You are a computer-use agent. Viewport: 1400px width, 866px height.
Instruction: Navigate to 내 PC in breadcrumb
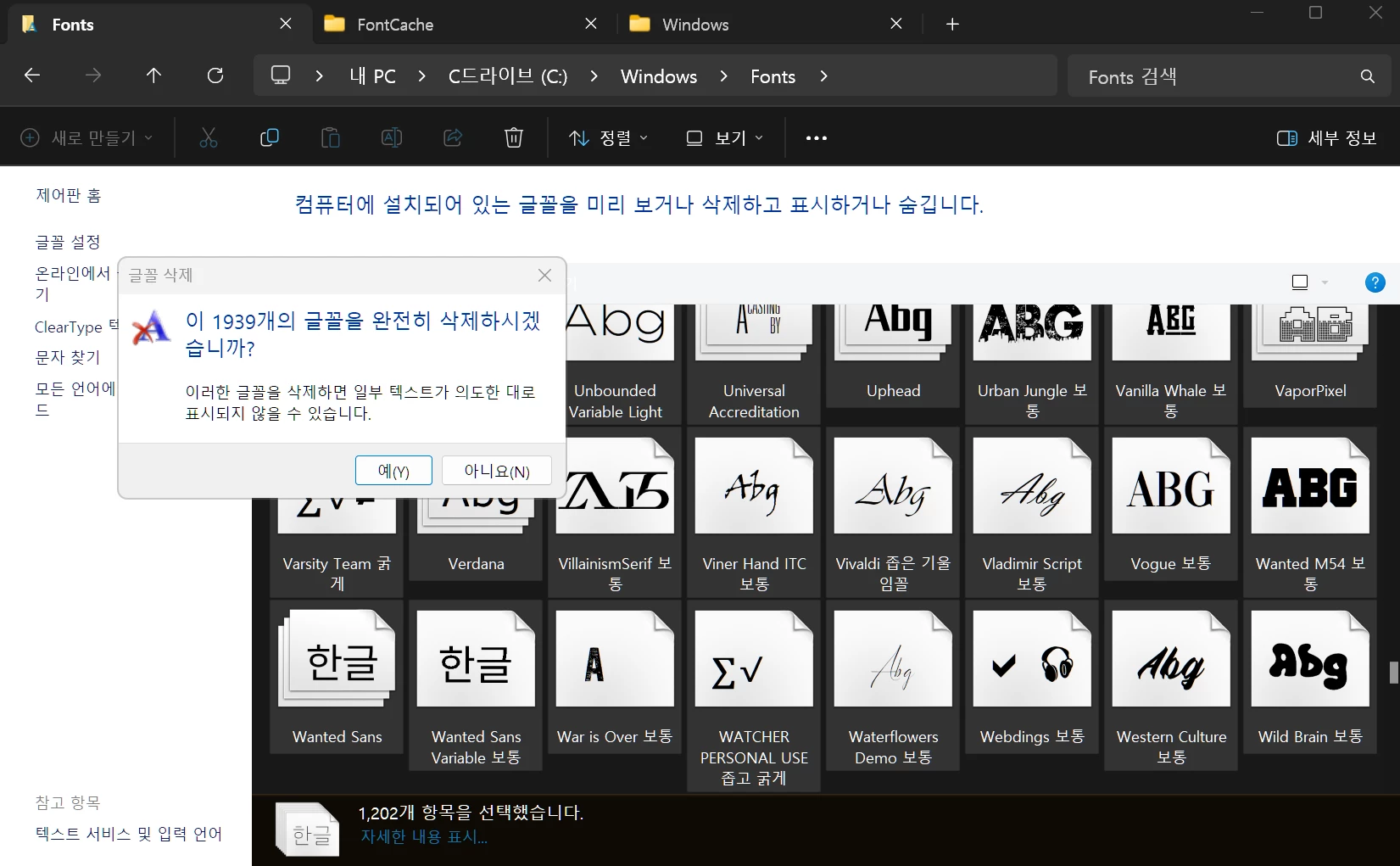tap(373, 76)
